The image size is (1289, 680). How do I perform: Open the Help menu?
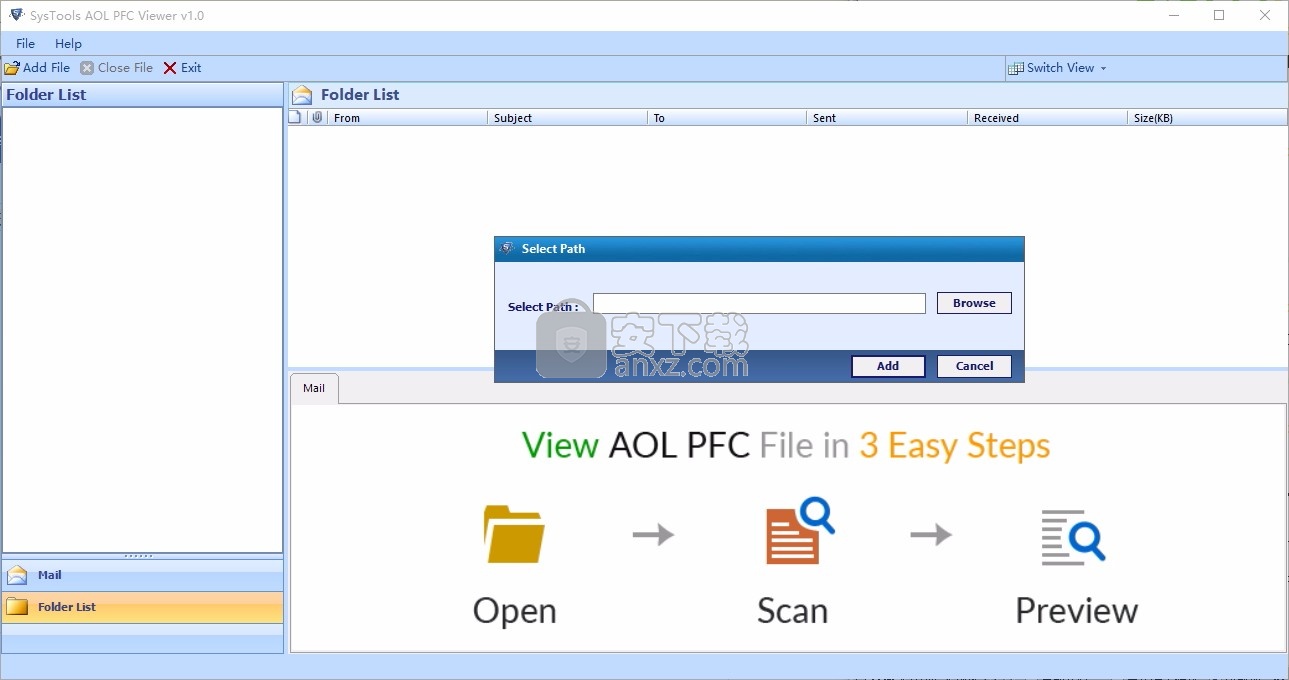pyautogui.click(x=68, y=43)
